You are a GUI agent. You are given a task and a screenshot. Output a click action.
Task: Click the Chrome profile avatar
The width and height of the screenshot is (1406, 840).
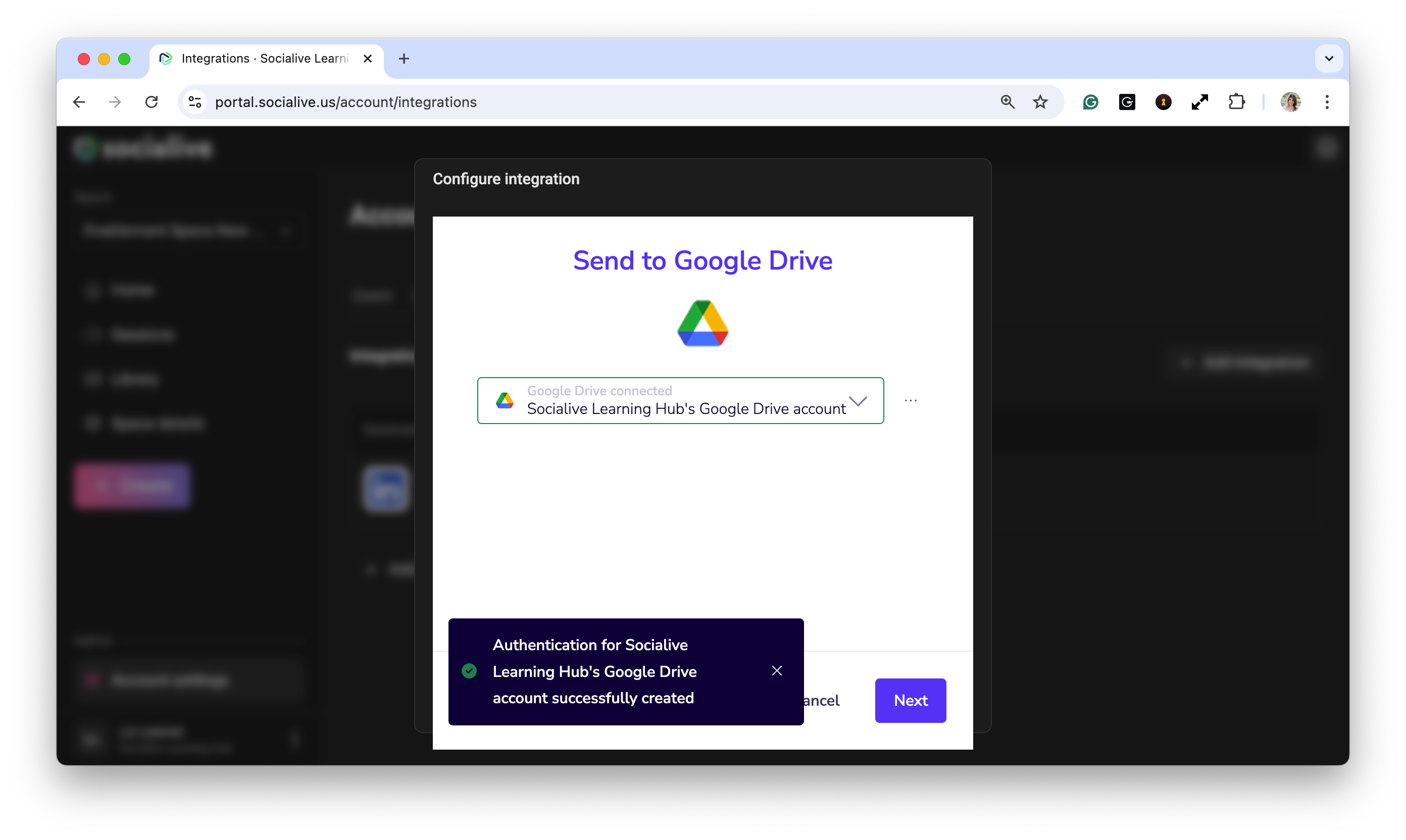[x=1290, y=102]
